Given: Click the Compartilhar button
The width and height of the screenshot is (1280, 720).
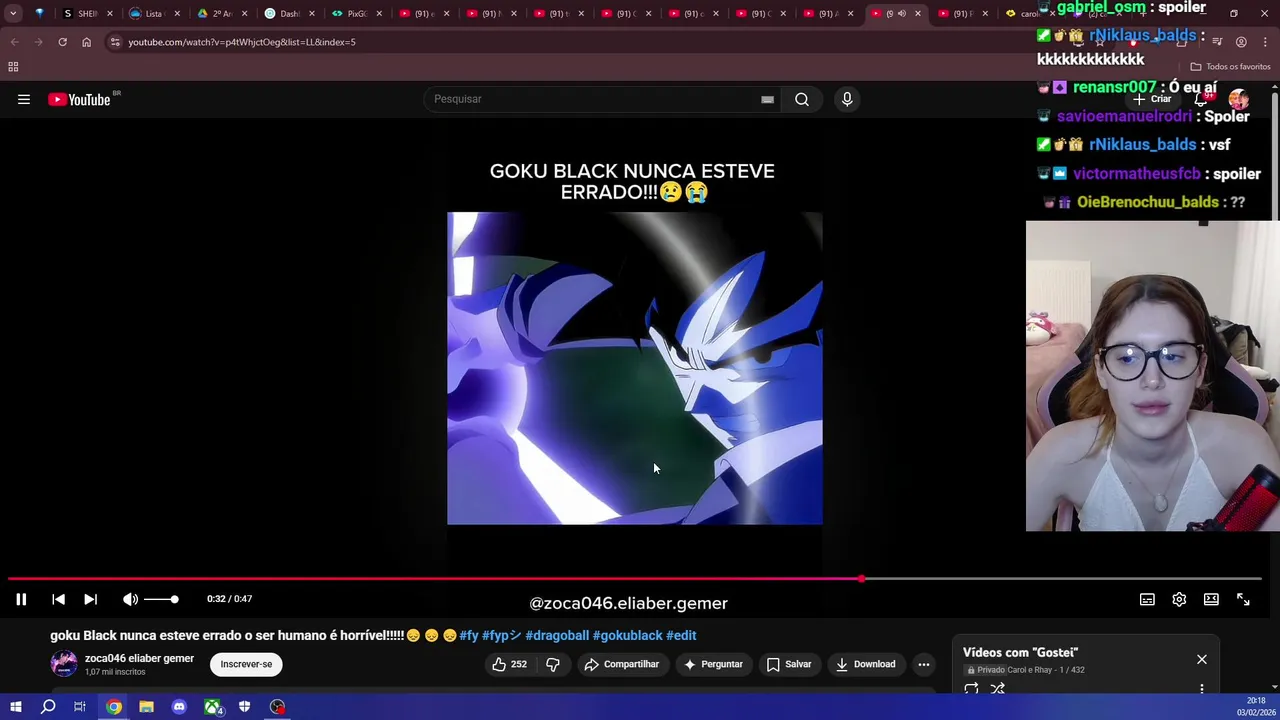Looking at the screenshot, I should [x=621, y=664].
